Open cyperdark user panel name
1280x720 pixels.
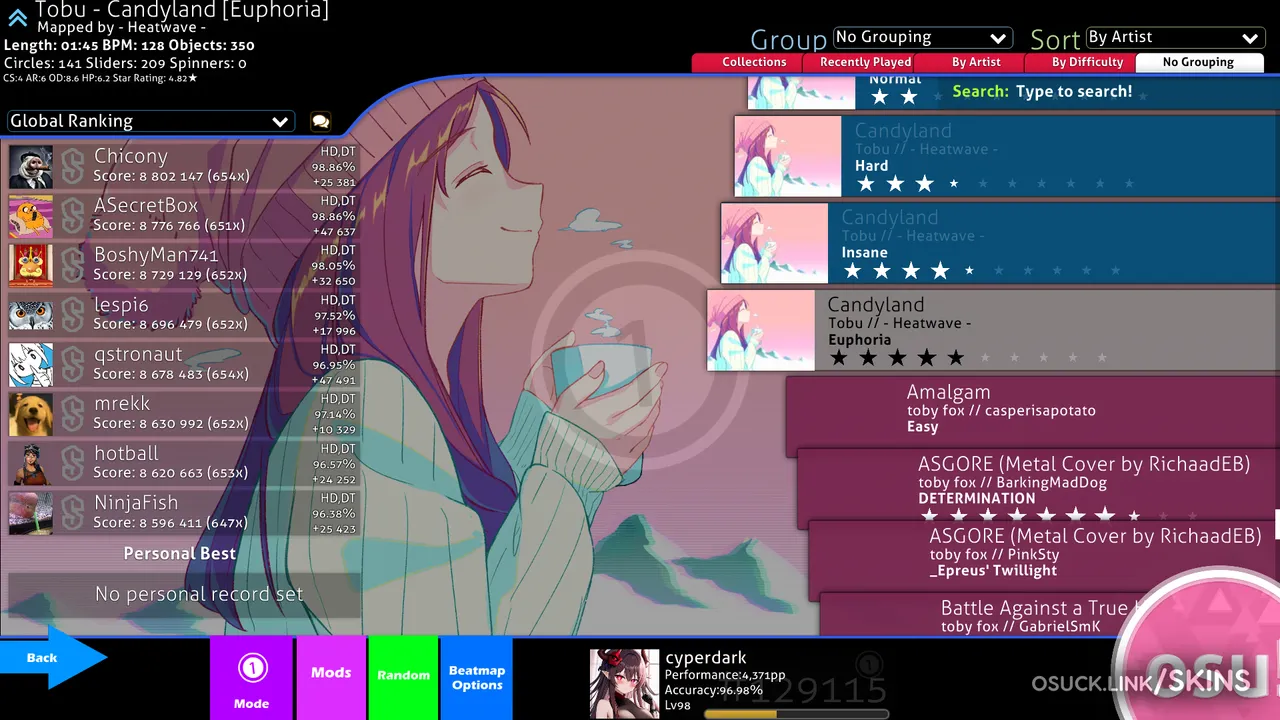click(x=706, y=658)
